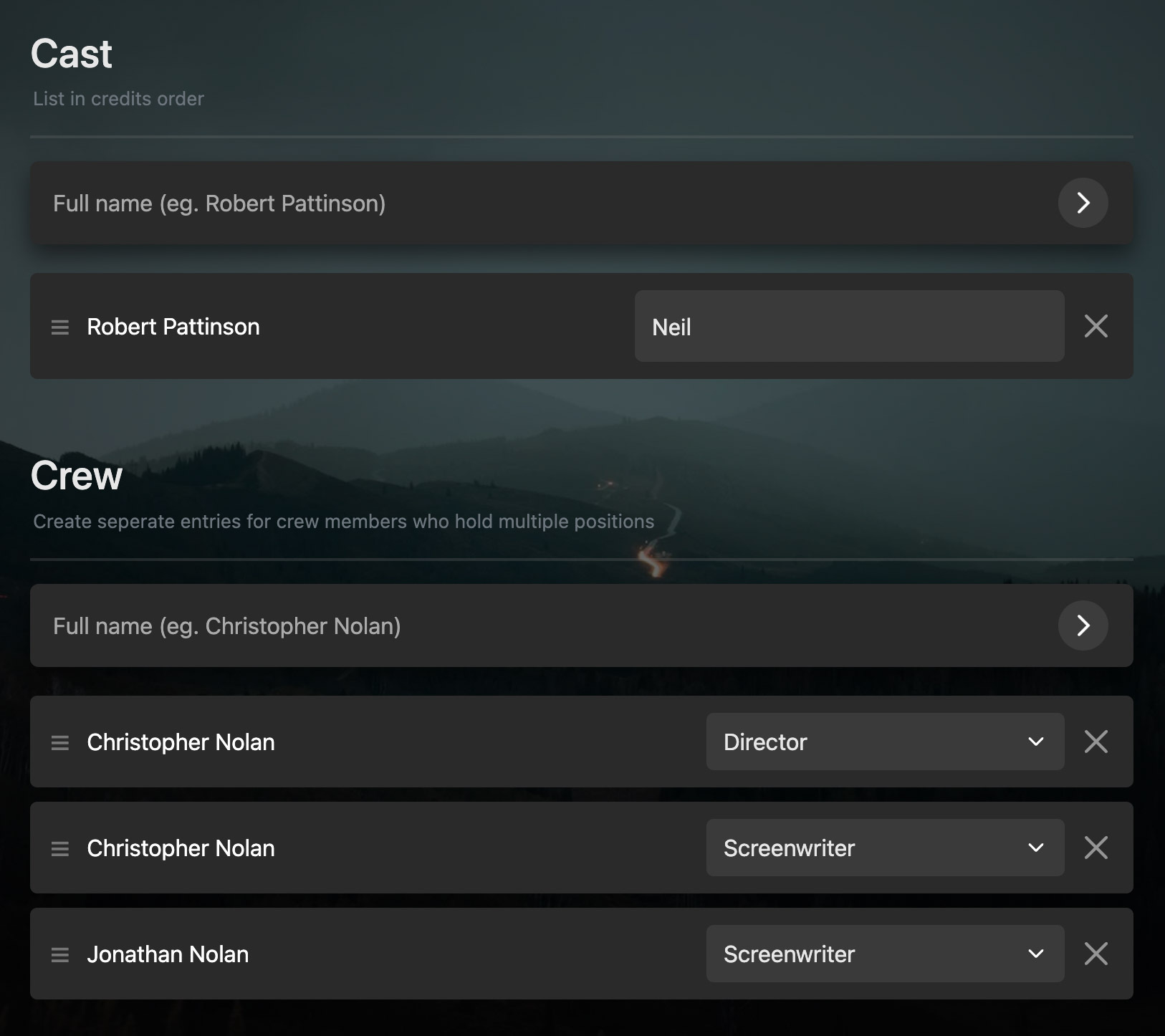1165x1036 pixels.
Task: Remove Robert Pattinson from cast
Action: 1096,326
